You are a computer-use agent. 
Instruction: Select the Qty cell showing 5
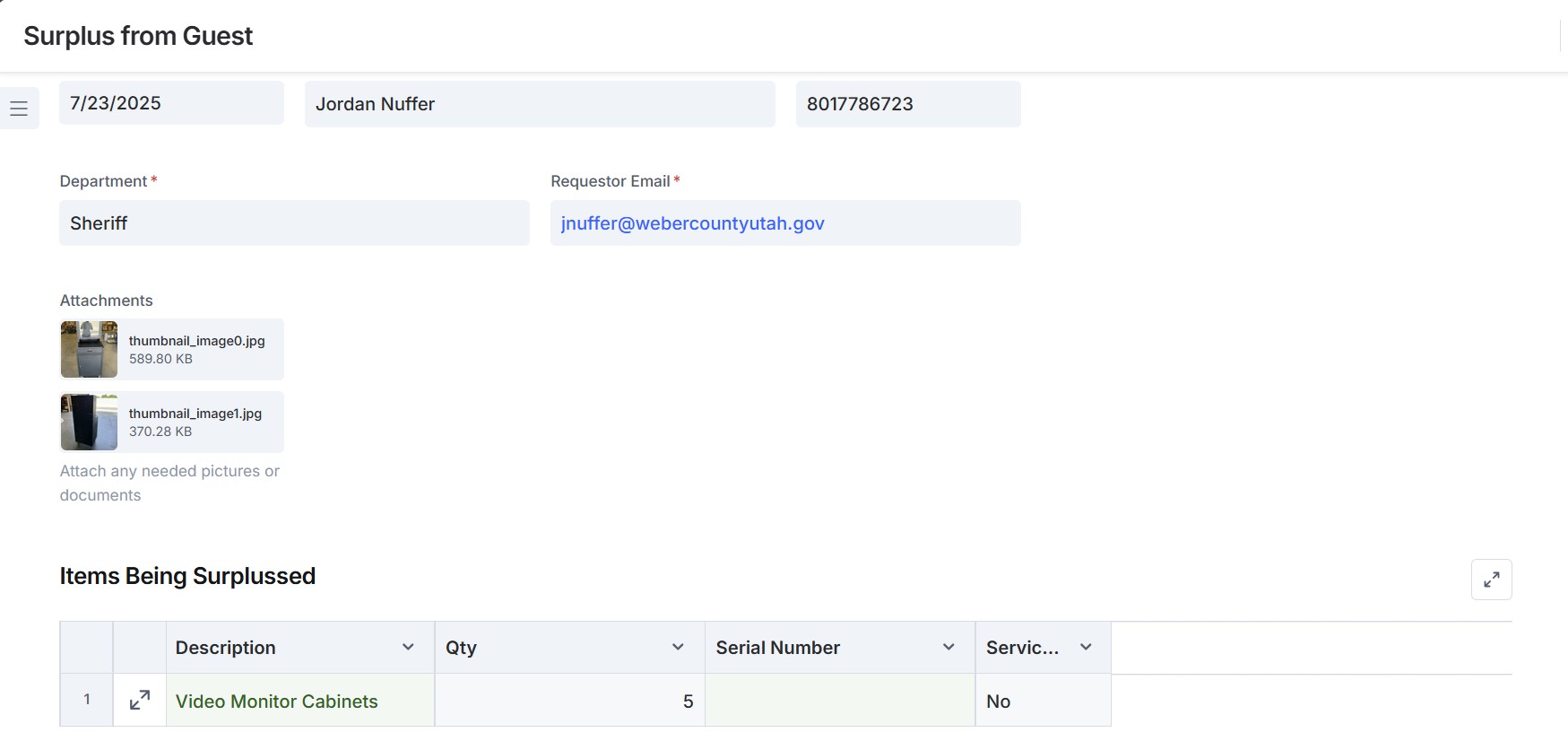(570, 701)
